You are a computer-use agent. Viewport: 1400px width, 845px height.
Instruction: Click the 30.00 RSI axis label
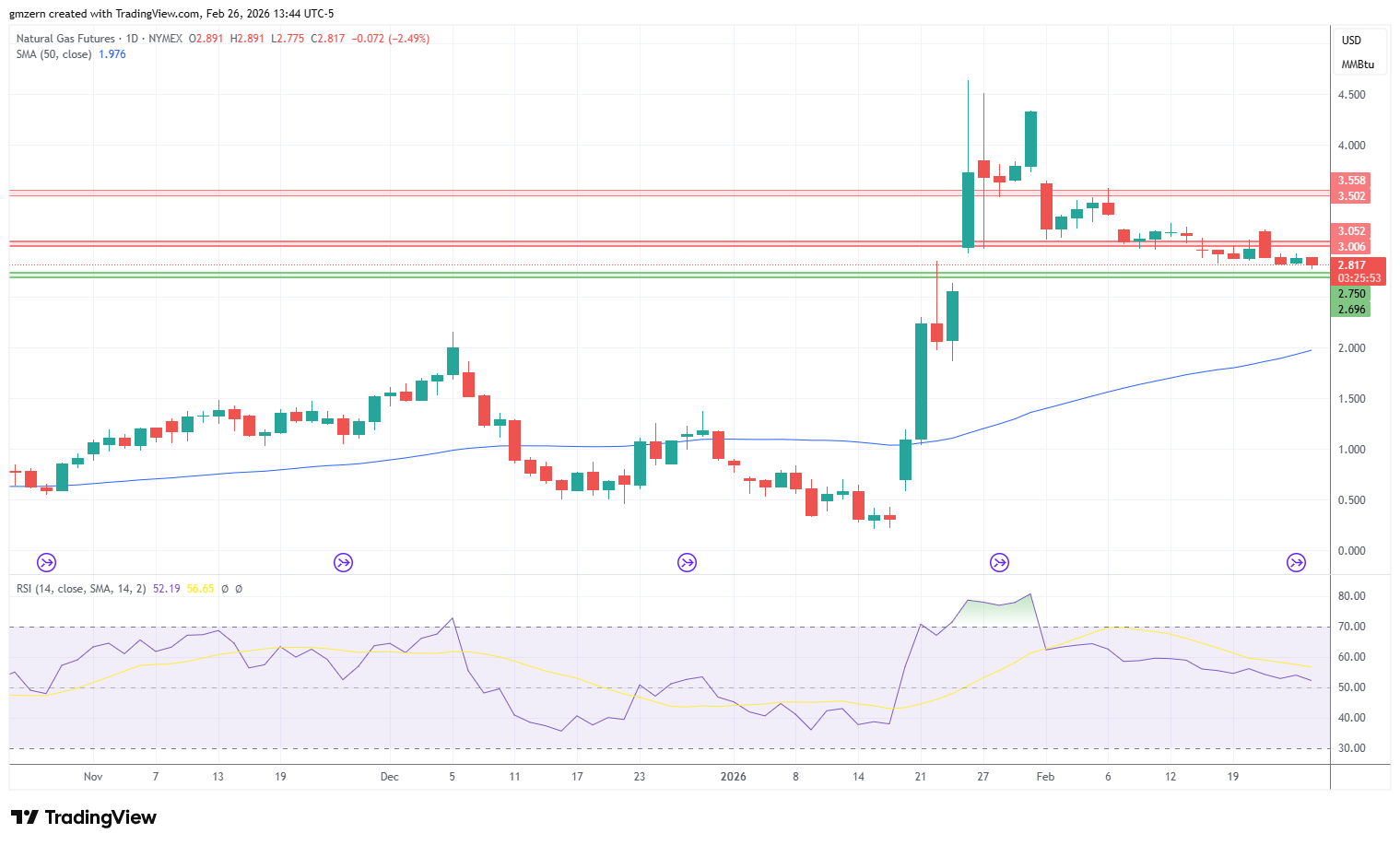(1351, 748)
